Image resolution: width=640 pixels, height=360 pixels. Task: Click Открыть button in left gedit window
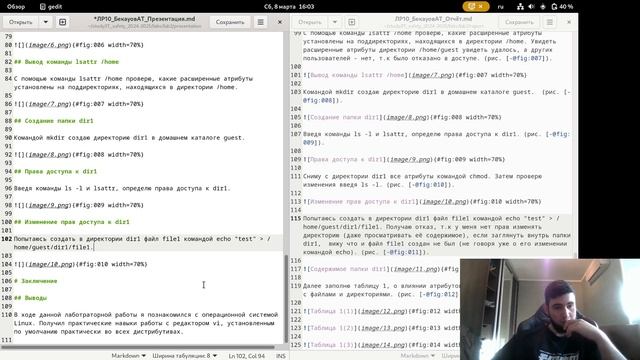20,22
